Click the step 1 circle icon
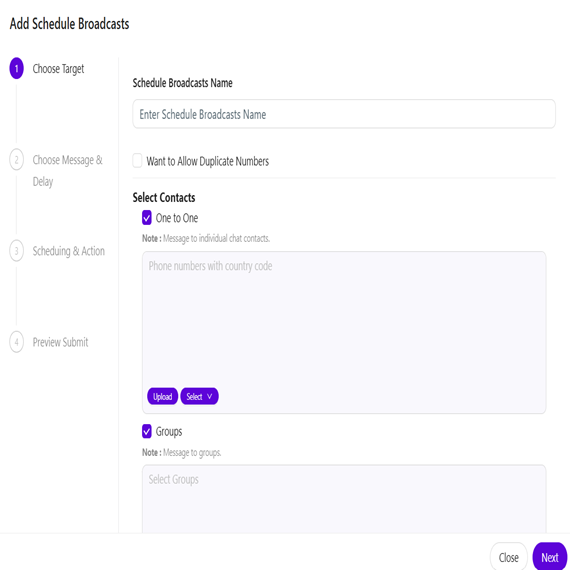570x570 pixels. pos(16,68)
